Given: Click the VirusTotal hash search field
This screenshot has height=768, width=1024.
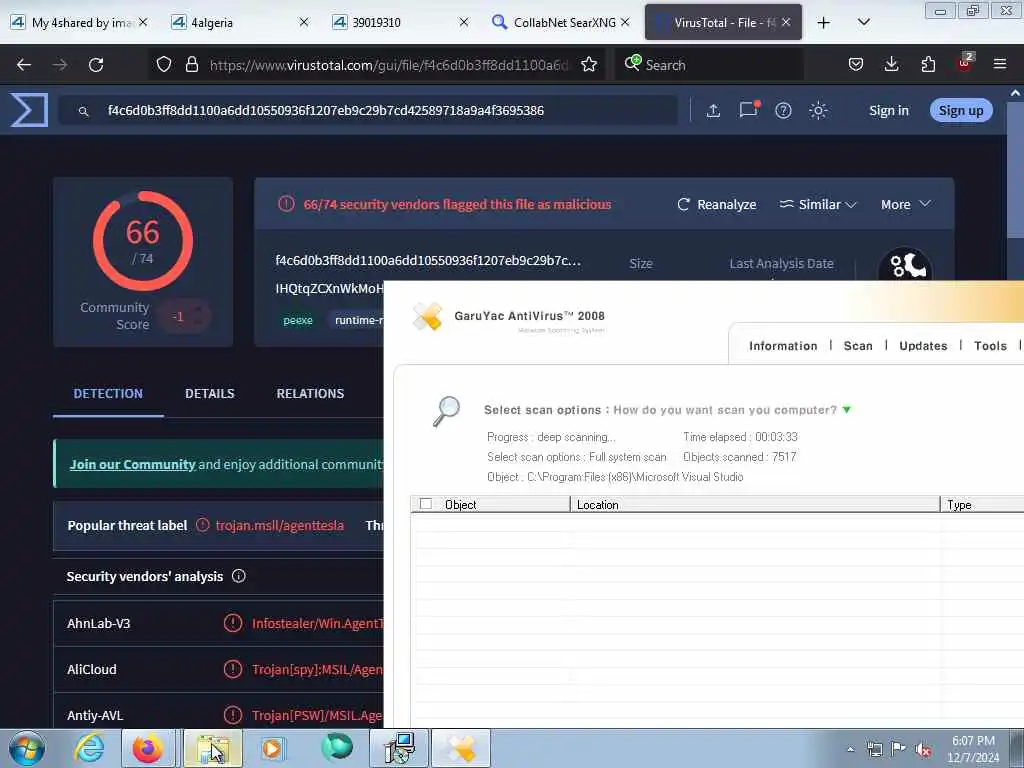Looking at the screenshot, I should (x=369, y=110).
